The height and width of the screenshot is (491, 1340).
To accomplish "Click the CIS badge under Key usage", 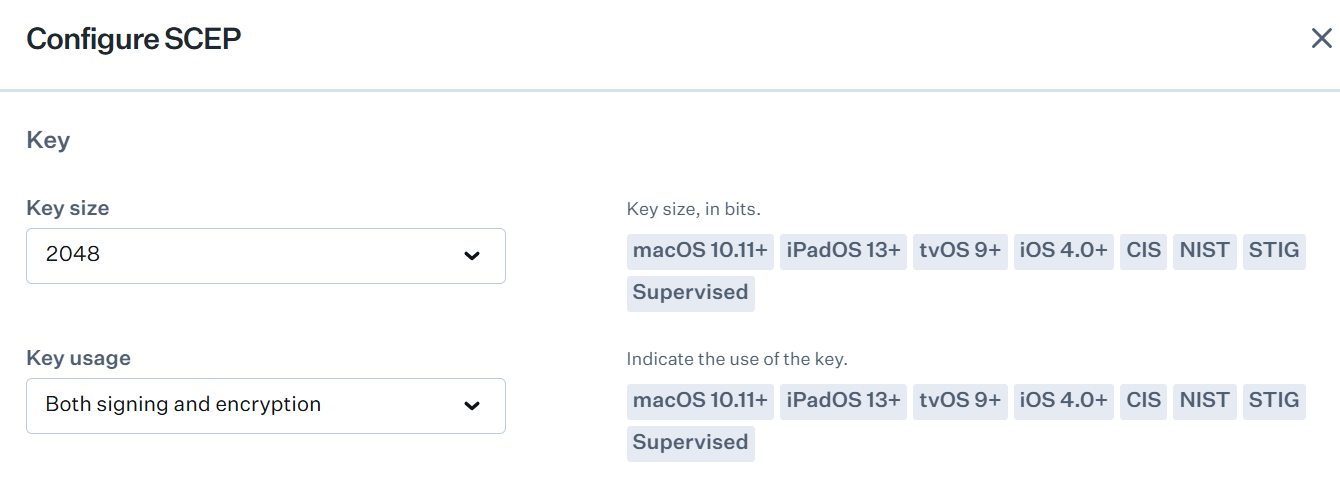I will click(1143, 401).
